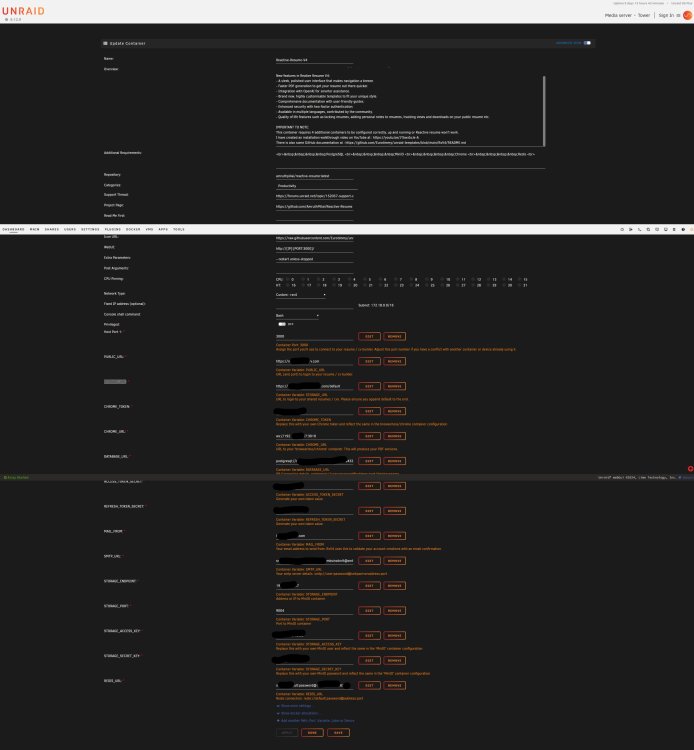Viewport: 694px width, 750px height.
Task: Click the Done button
Action: click(312, 733)
